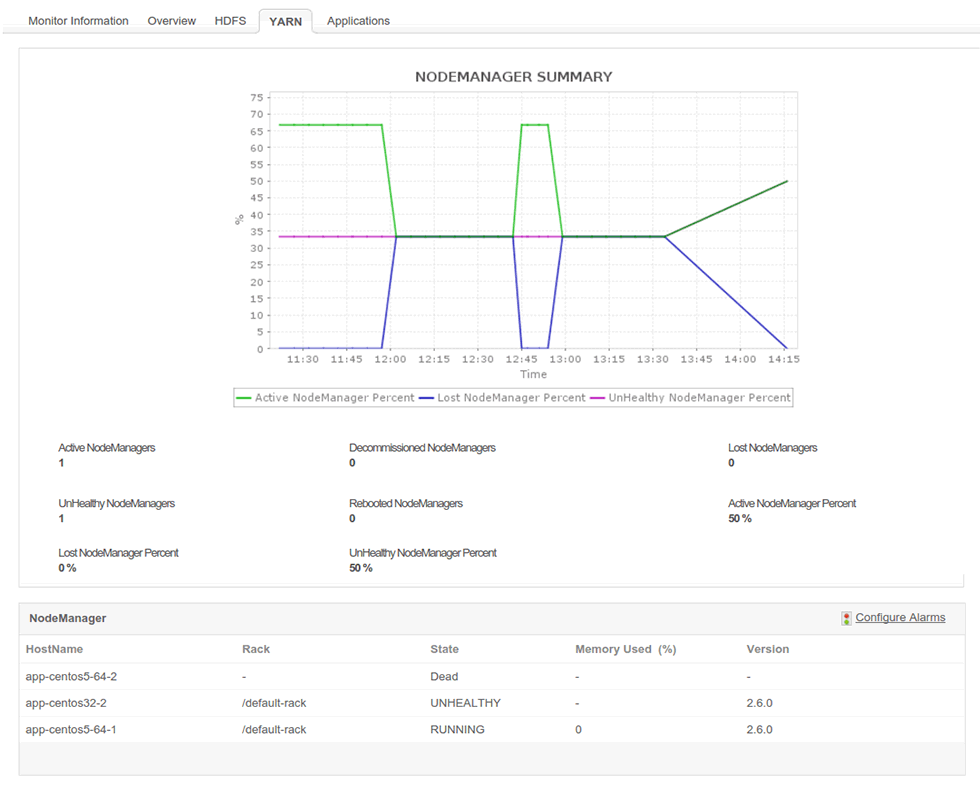This screenshot has width=980, height=797.
Task: Click version 2.6.0 for app-centos5-64-1
Action: pyautogui.click(x=759, y=729)
